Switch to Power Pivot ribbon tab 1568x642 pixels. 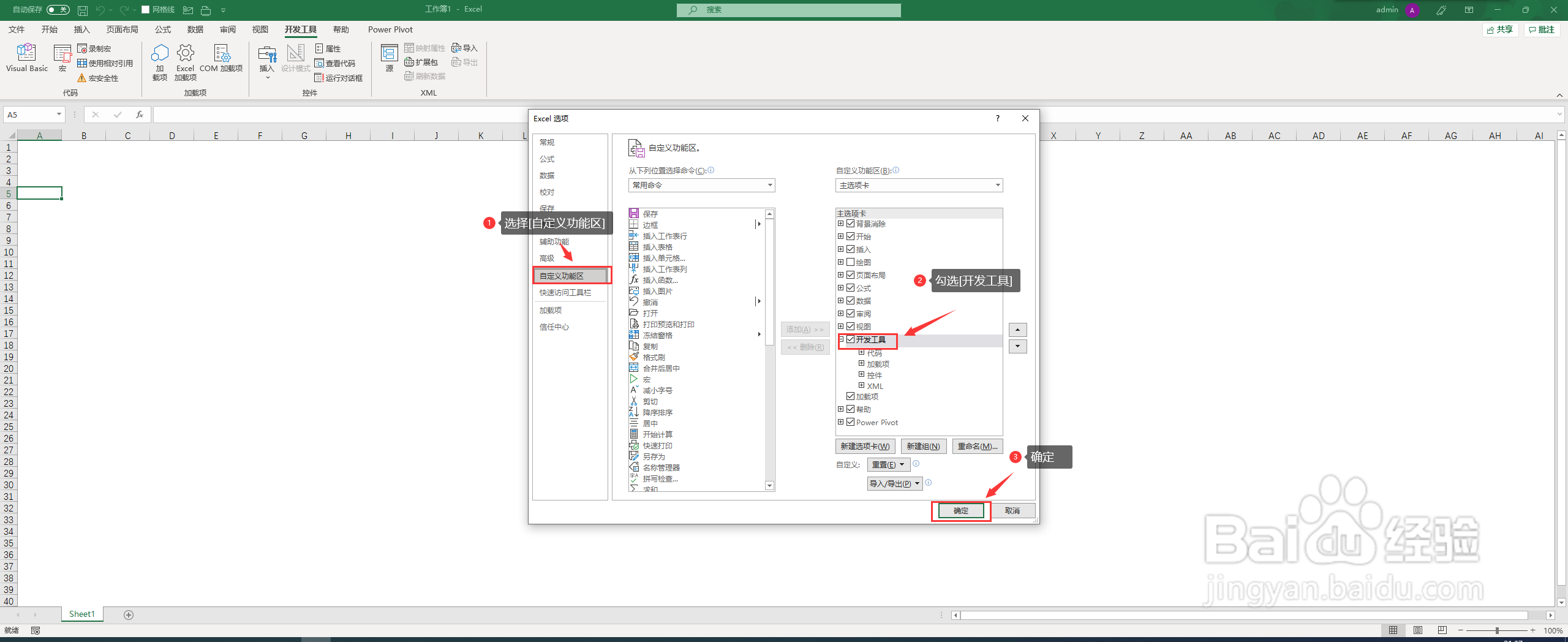click(x=390, y=29)
